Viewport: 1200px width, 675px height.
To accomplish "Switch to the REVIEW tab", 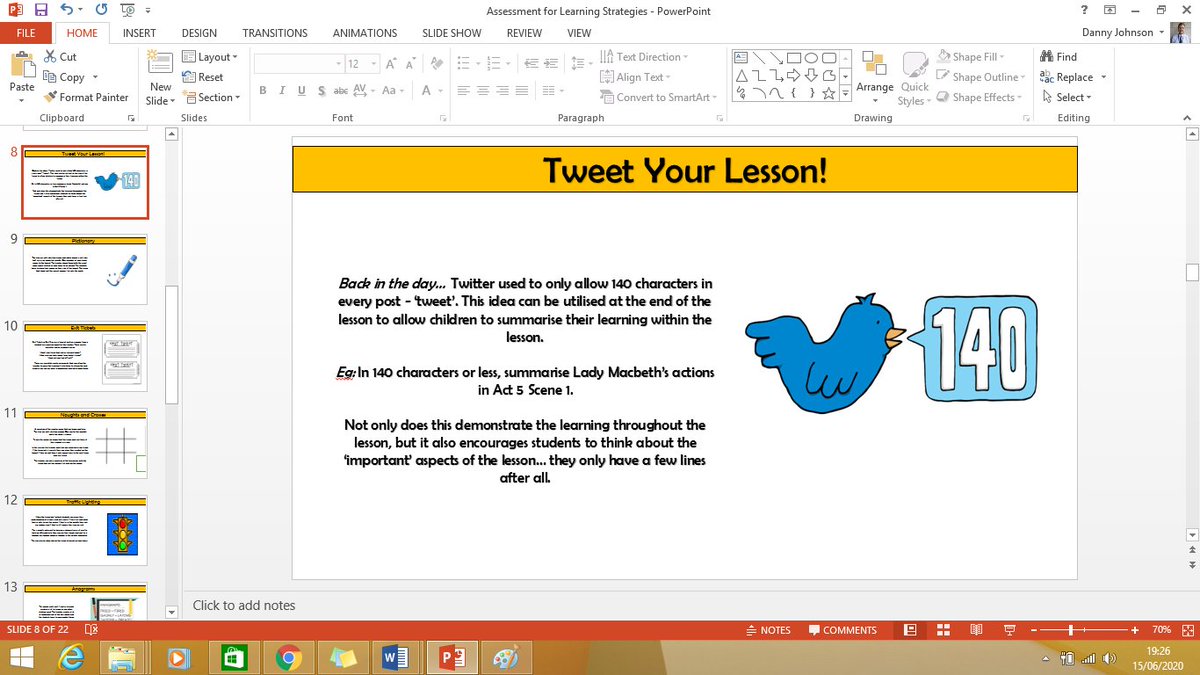I will [x=524, y=33].
